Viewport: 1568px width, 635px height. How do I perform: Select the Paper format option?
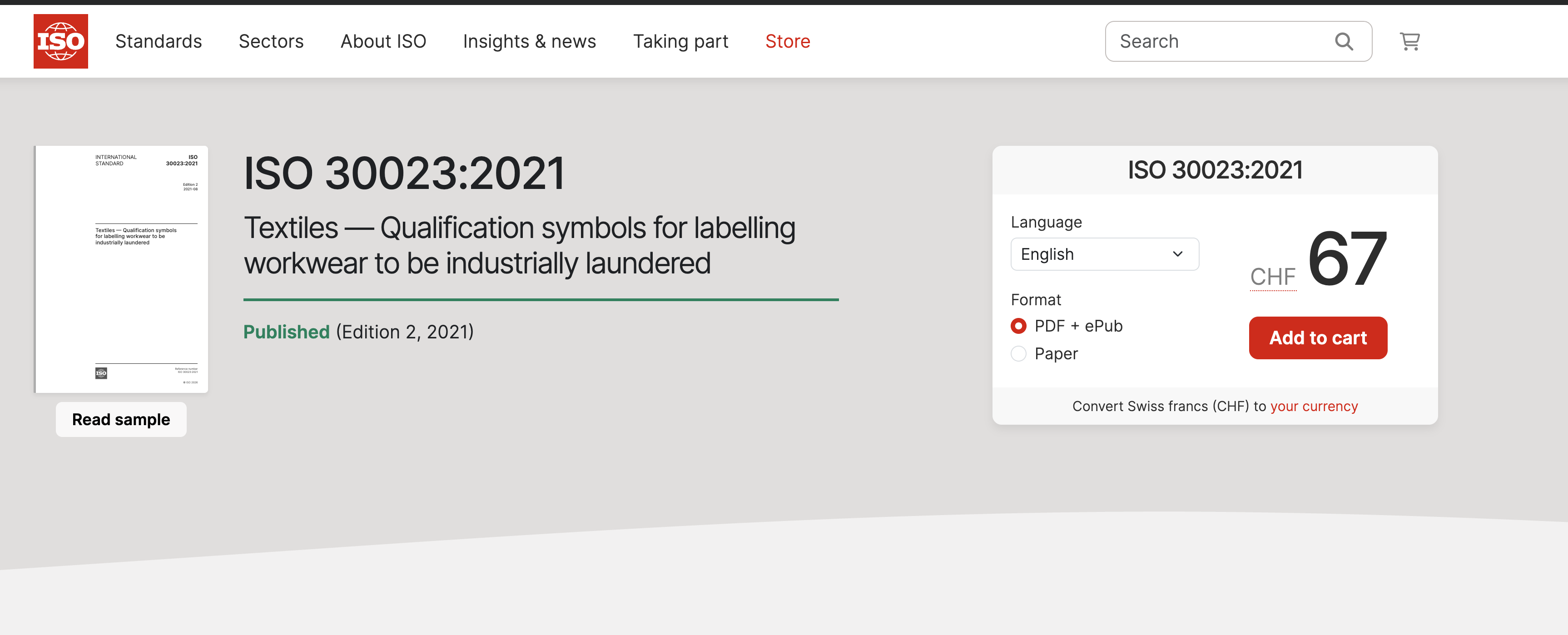click(1018, 353)
